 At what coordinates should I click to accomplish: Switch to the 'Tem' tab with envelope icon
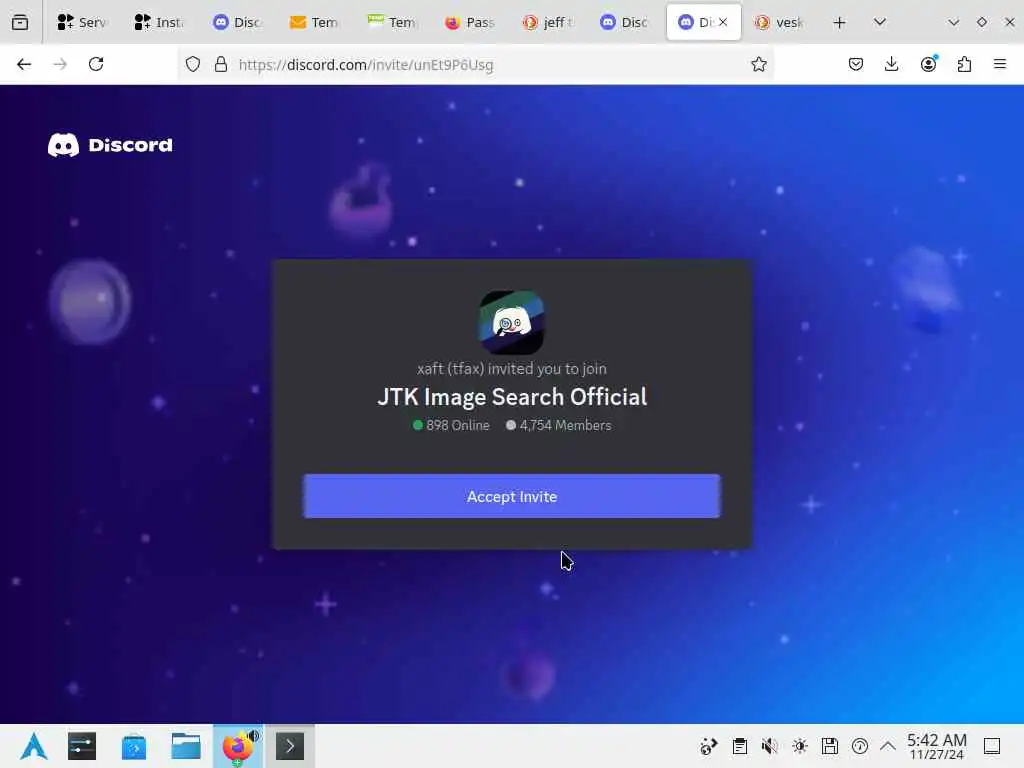click(314, 22)
